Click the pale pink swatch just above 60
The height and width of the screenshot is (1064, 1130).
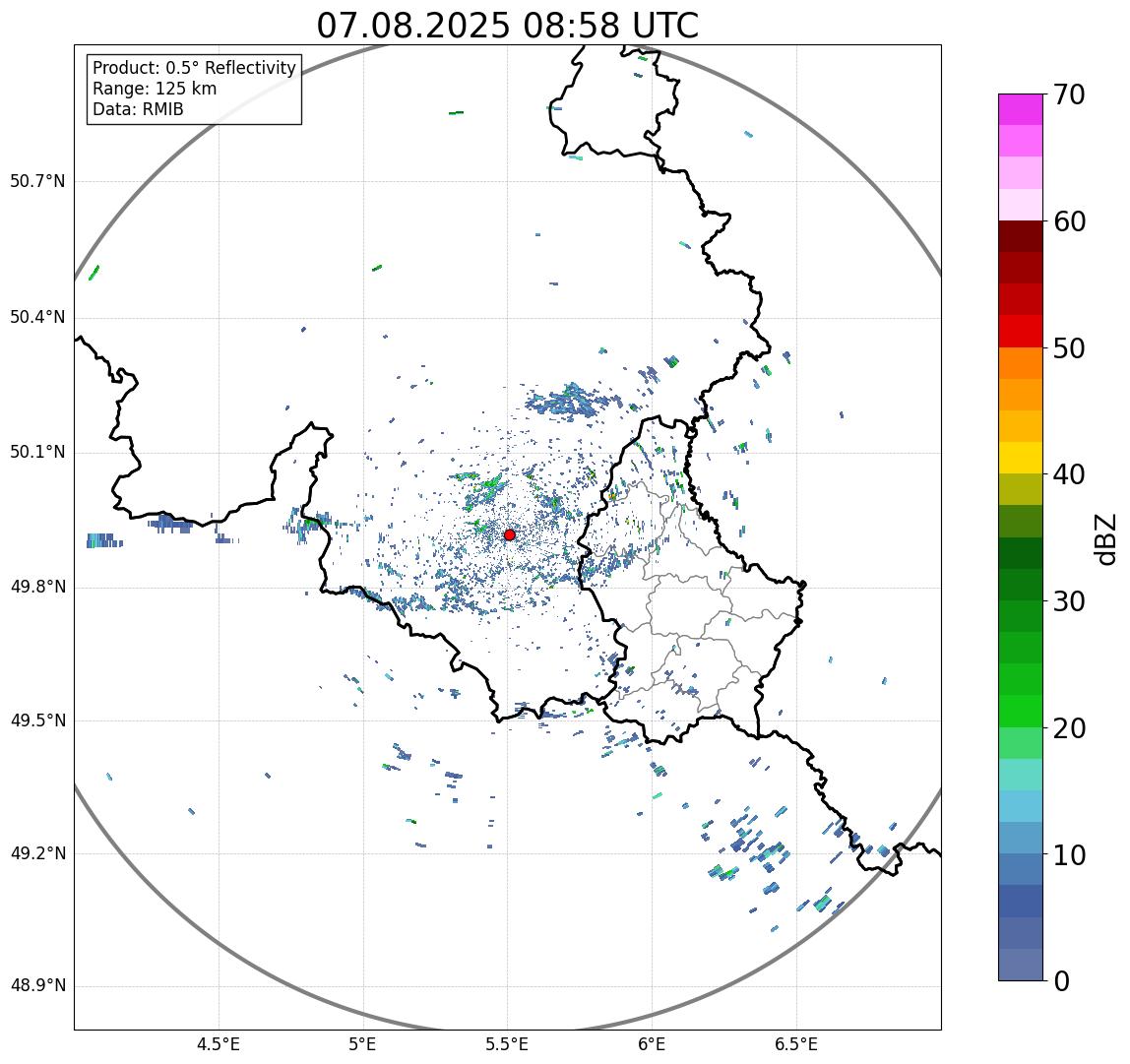point(1021,205)
